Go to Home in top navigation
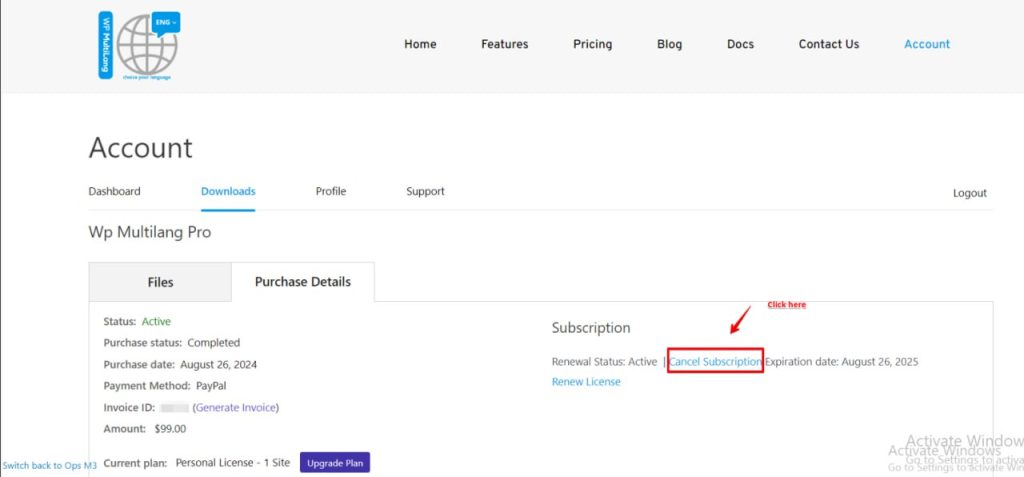1024x477 pixels. pos(420,44)
